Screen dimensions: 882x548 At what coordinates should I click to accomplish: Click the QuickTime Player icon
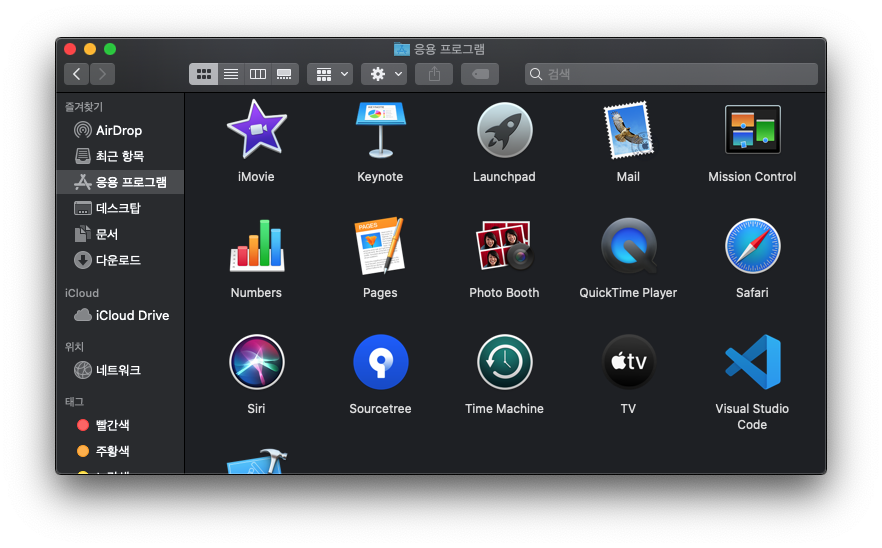628,246
